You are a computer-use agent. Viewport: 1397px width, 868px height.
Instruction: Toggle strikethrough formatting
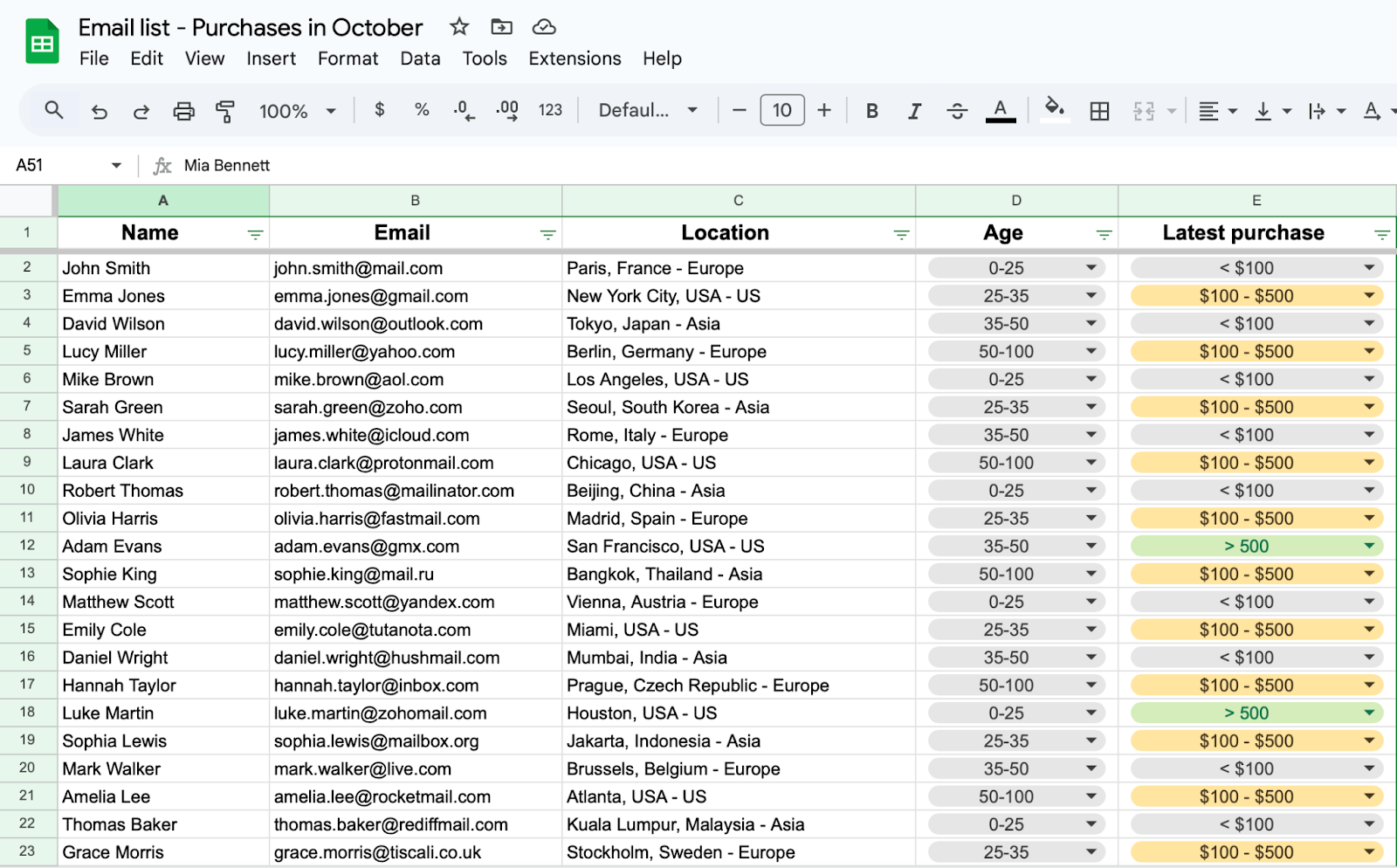[957, 110]
